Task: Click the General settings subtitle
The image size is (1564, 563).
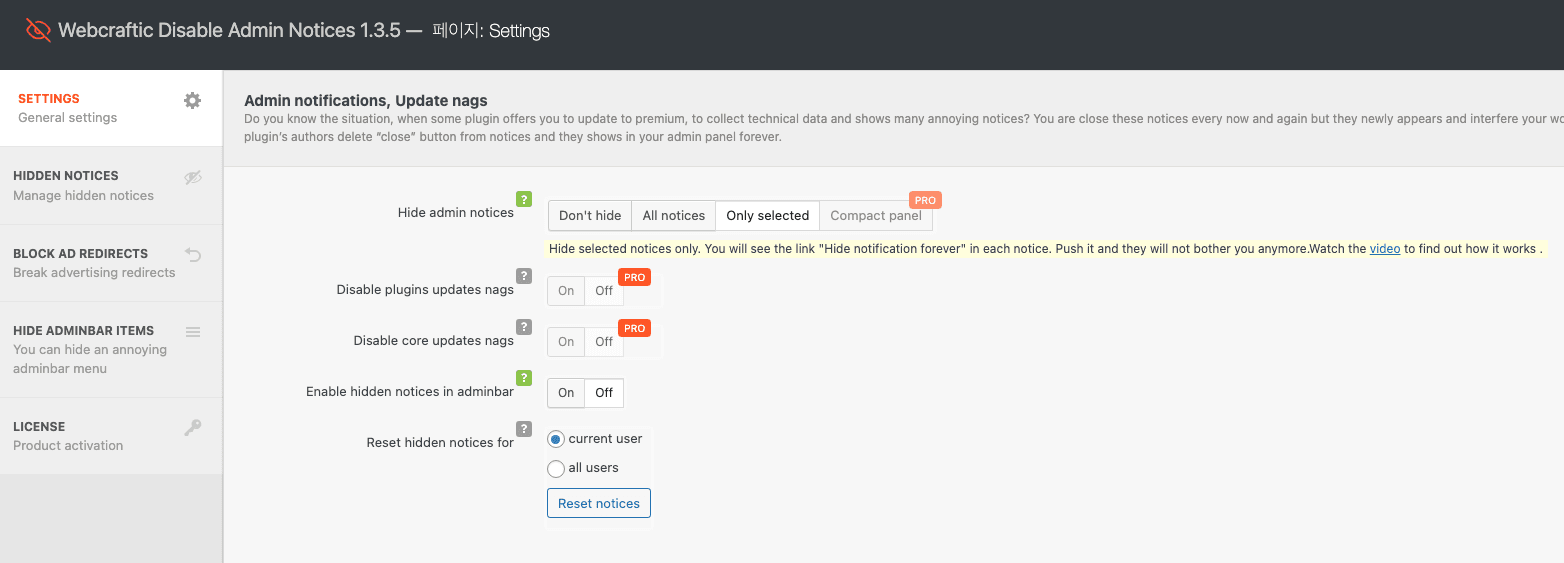Action: [68, 117]
